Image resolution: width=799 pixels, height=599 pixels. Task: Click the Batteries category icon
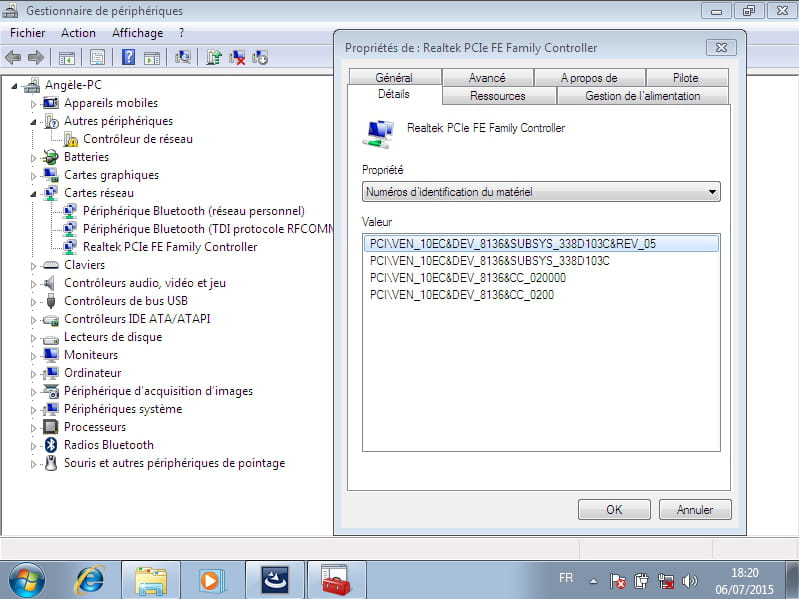(50, 157)
